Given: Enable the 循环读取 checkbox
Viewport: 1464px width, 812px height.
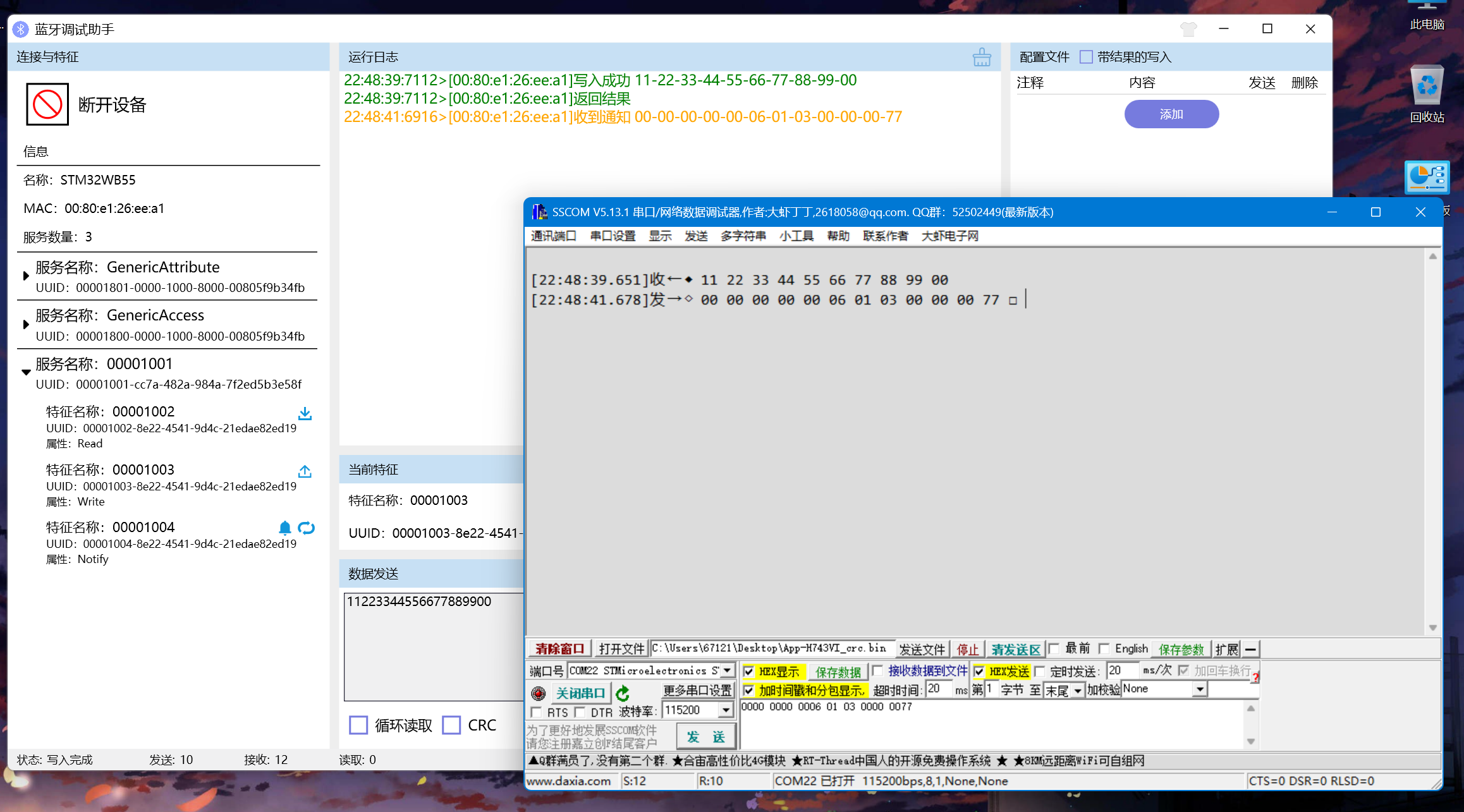Looking at the screenshot, I should pos(358,725).
